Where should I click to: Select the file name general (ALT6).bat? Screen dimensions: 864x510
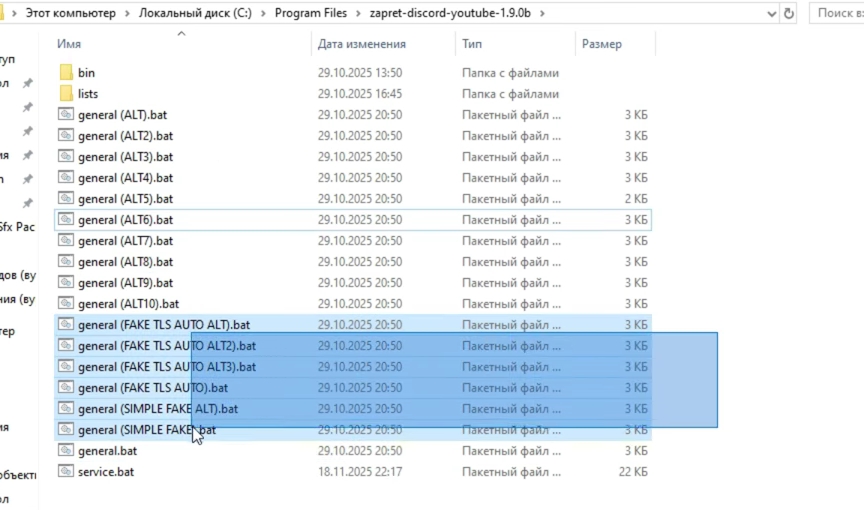(x=126, y=220)
